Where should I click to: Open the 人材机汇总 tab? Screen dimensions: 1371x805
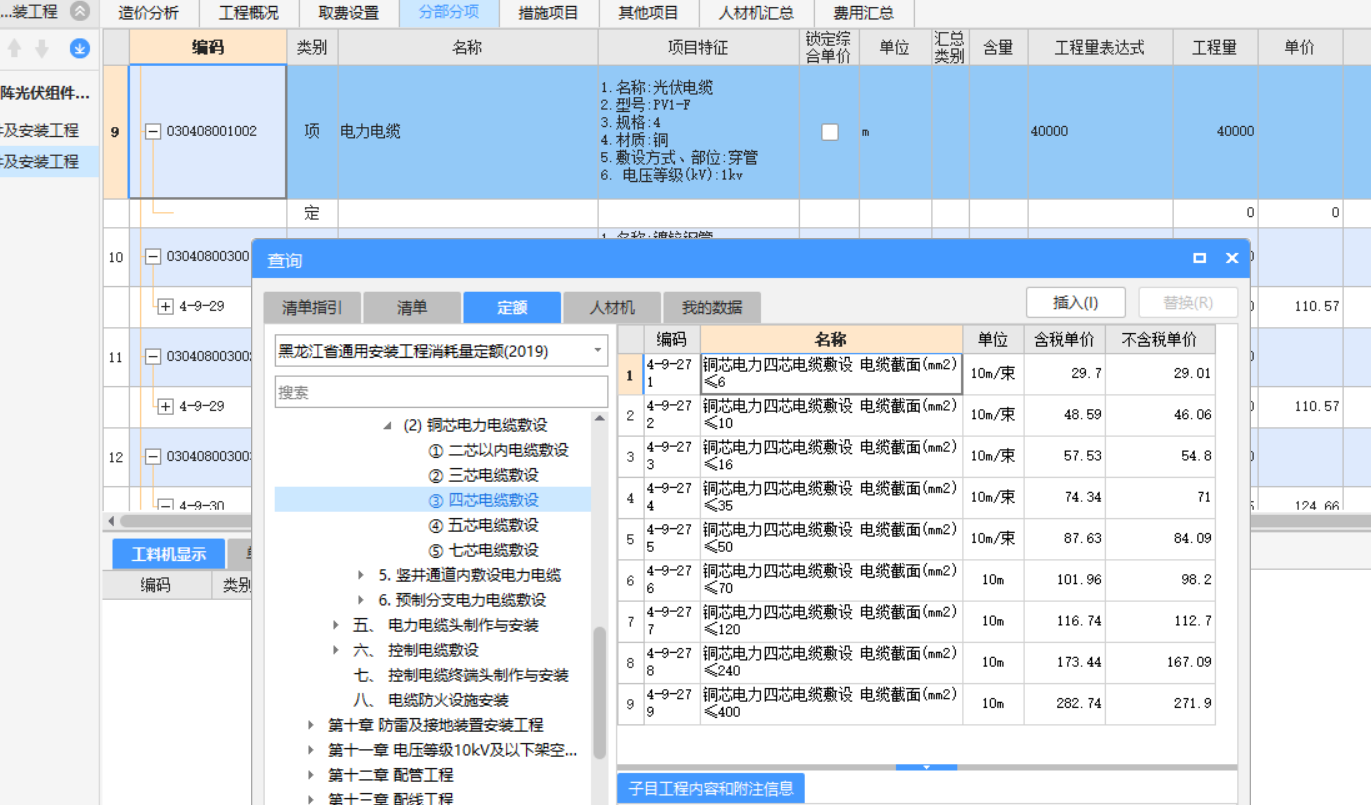(x=757, y=13)
